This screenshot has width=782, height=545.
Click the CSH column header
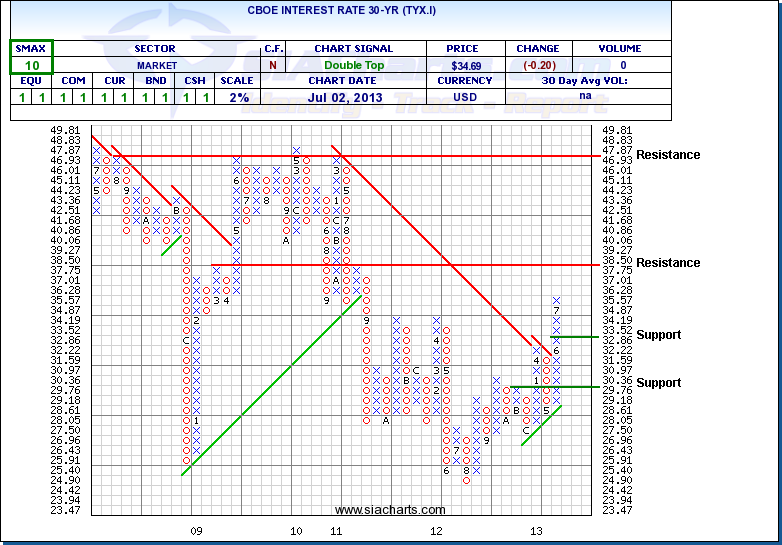[x=195, y=81]
